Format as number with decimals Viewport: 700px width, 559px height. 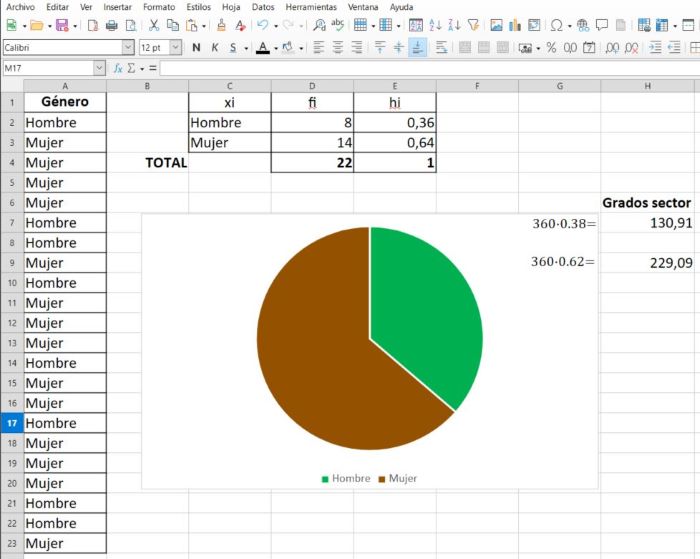pos(570,47)
